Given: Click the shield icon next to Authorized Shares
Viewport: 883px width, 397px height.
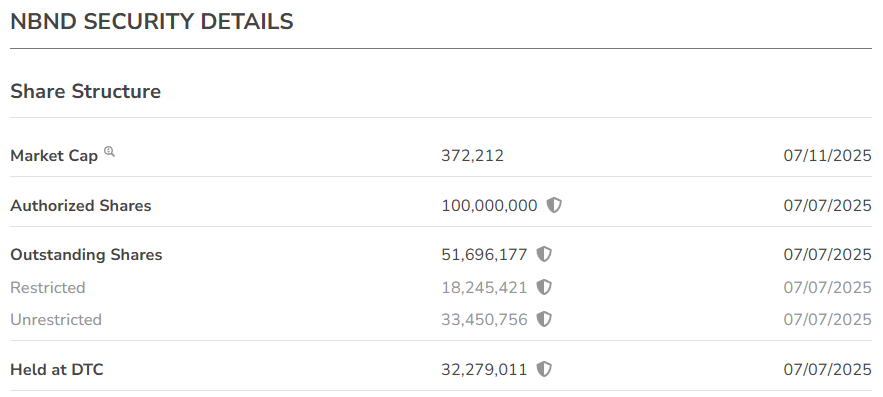Looking at the screenshot, I should point(554,205).
